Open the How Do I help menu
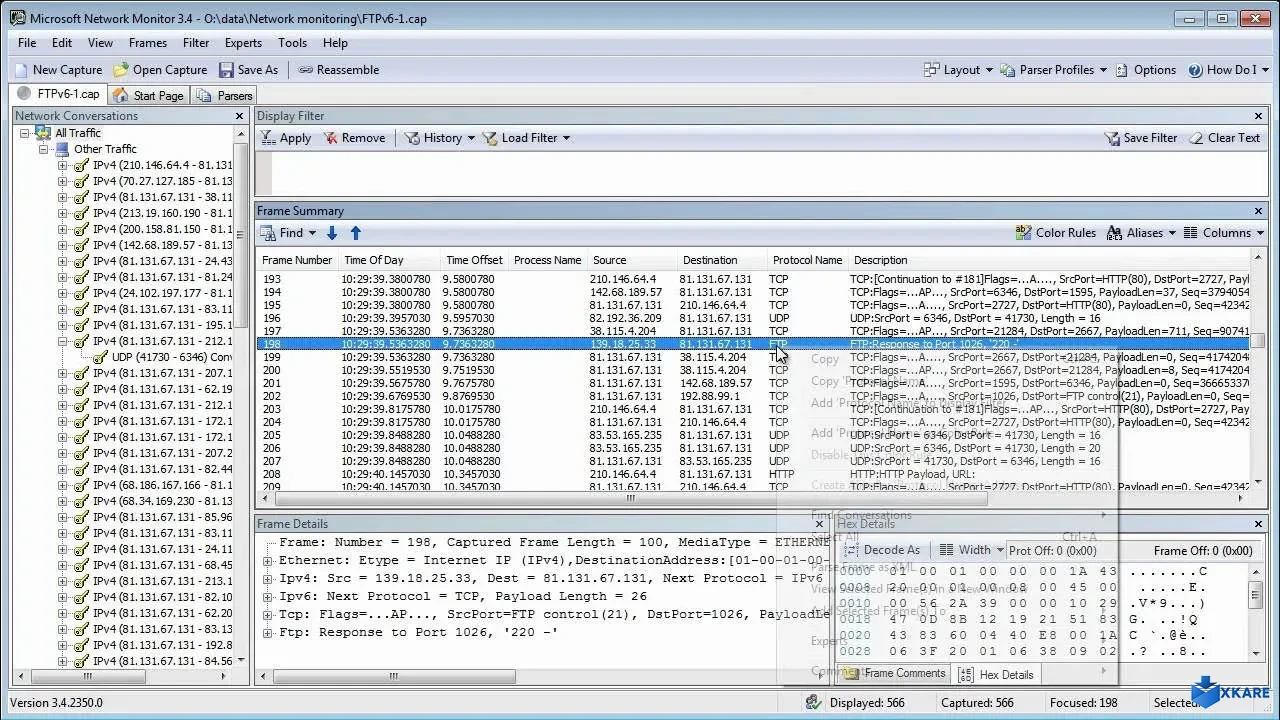Screen dimensions: 1280x720 (1228, 70)
